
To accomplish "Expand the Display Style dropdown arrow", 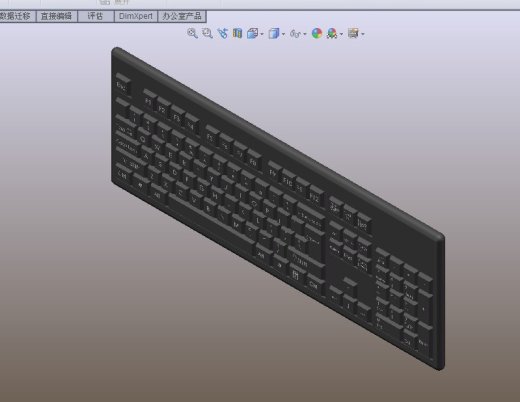I will pyautogui.click(x=283, y=34).
